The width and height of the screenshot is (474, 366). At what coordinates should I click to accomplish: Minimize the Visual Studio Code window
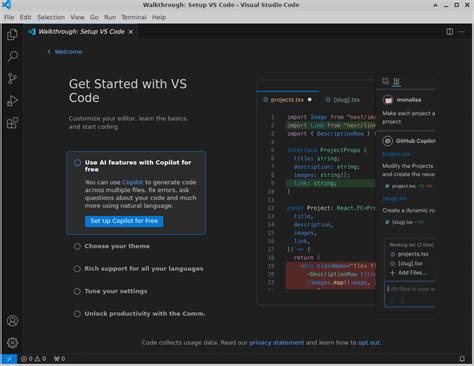click(446, 5)
